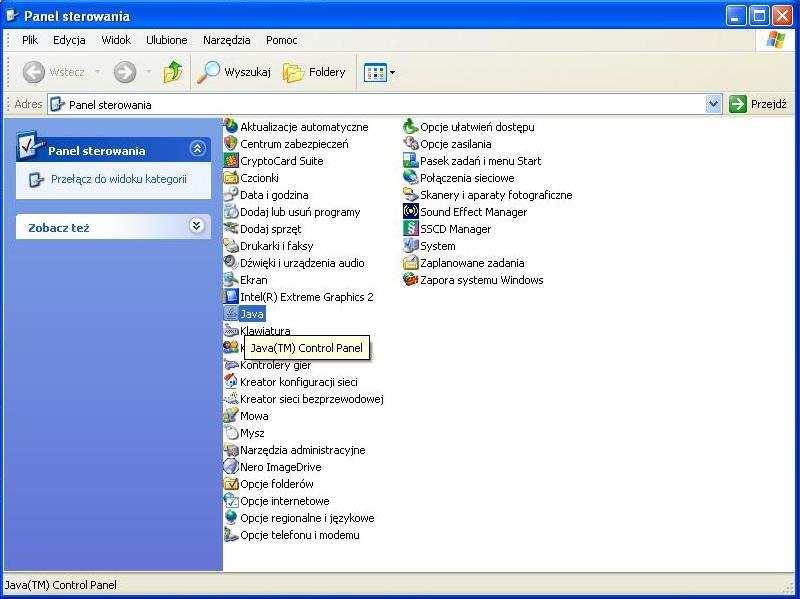
Task: Open the Narzędzia menu
Action: [227, 40]
